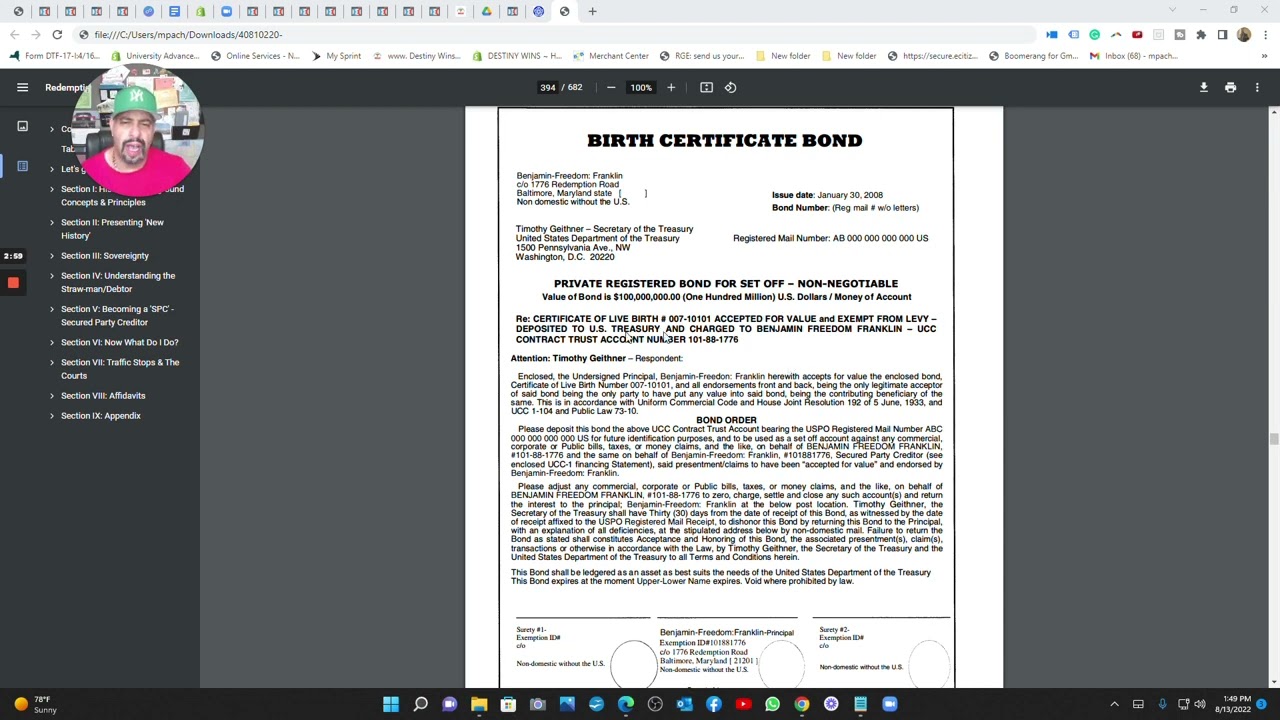The width and height of the screenshot is (1280, 720).
Task: Open weather widget showing 78°F Sunny
Action: pos(36,704)
